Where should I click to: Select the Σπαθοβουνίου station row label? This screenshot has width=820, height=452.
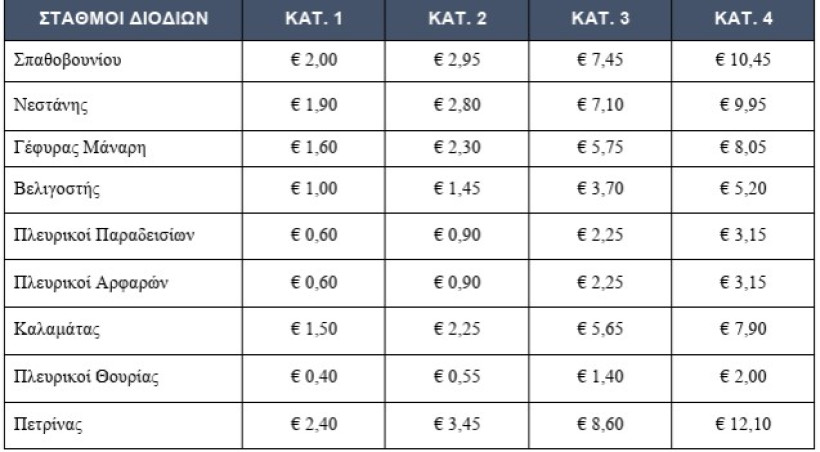[68, 60]
